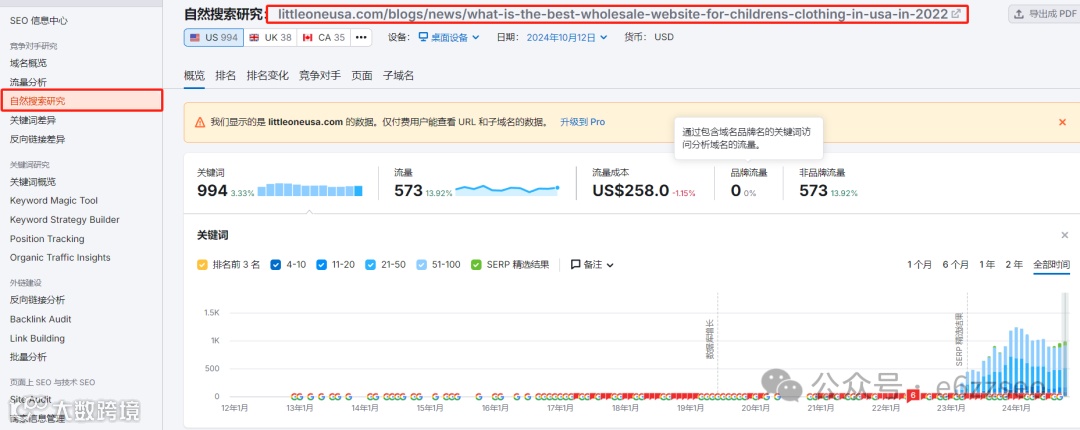Open Position Tracking in sidebar
1080x430 pixels.
[47, 238]
